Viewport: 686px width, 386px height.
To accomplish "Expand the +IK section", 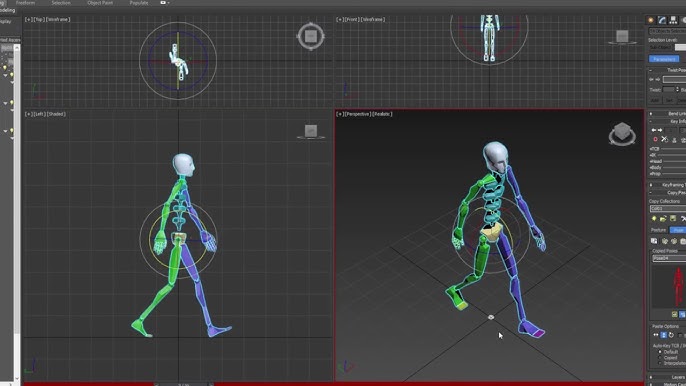I will (x=653, y=155).
